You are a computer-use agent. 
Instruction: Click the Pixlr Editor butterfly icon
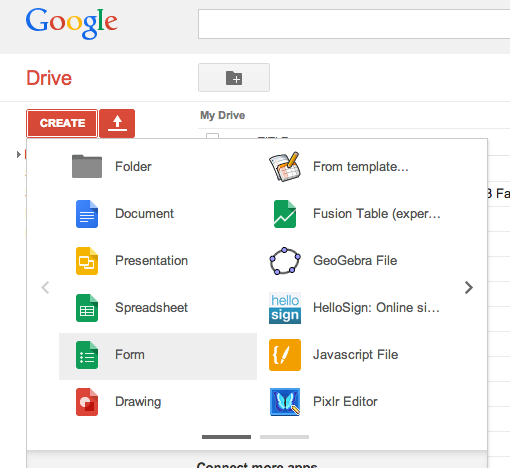point(285,402)
